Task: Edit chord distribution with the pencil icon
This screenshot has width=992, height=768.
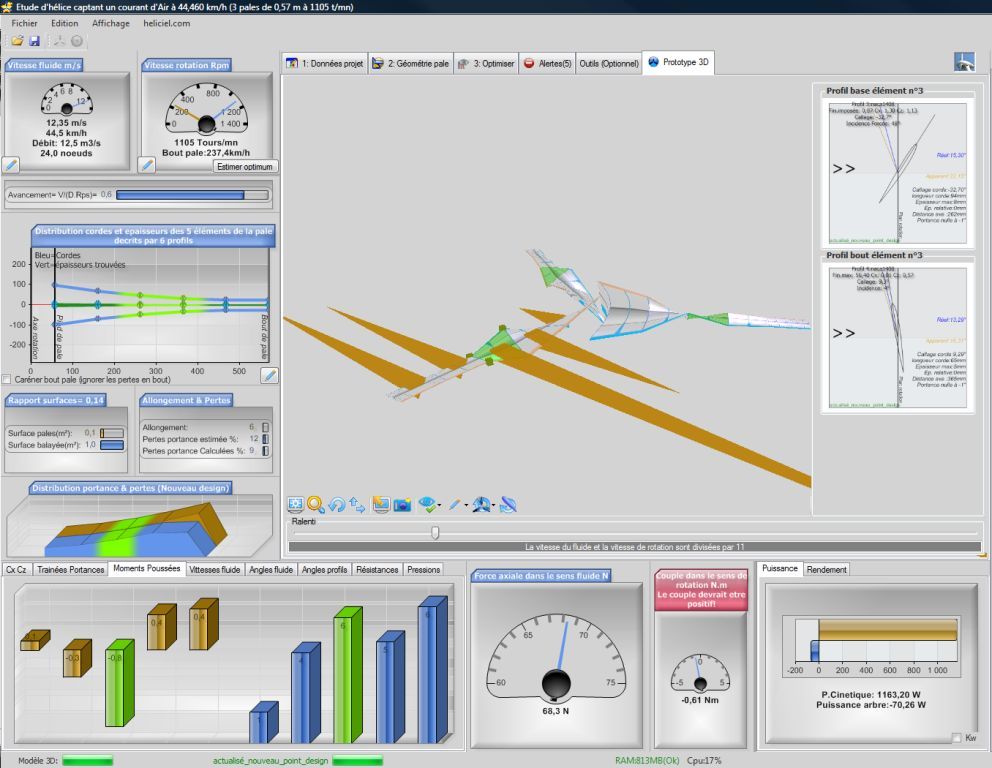Action: tap(270, 375)
